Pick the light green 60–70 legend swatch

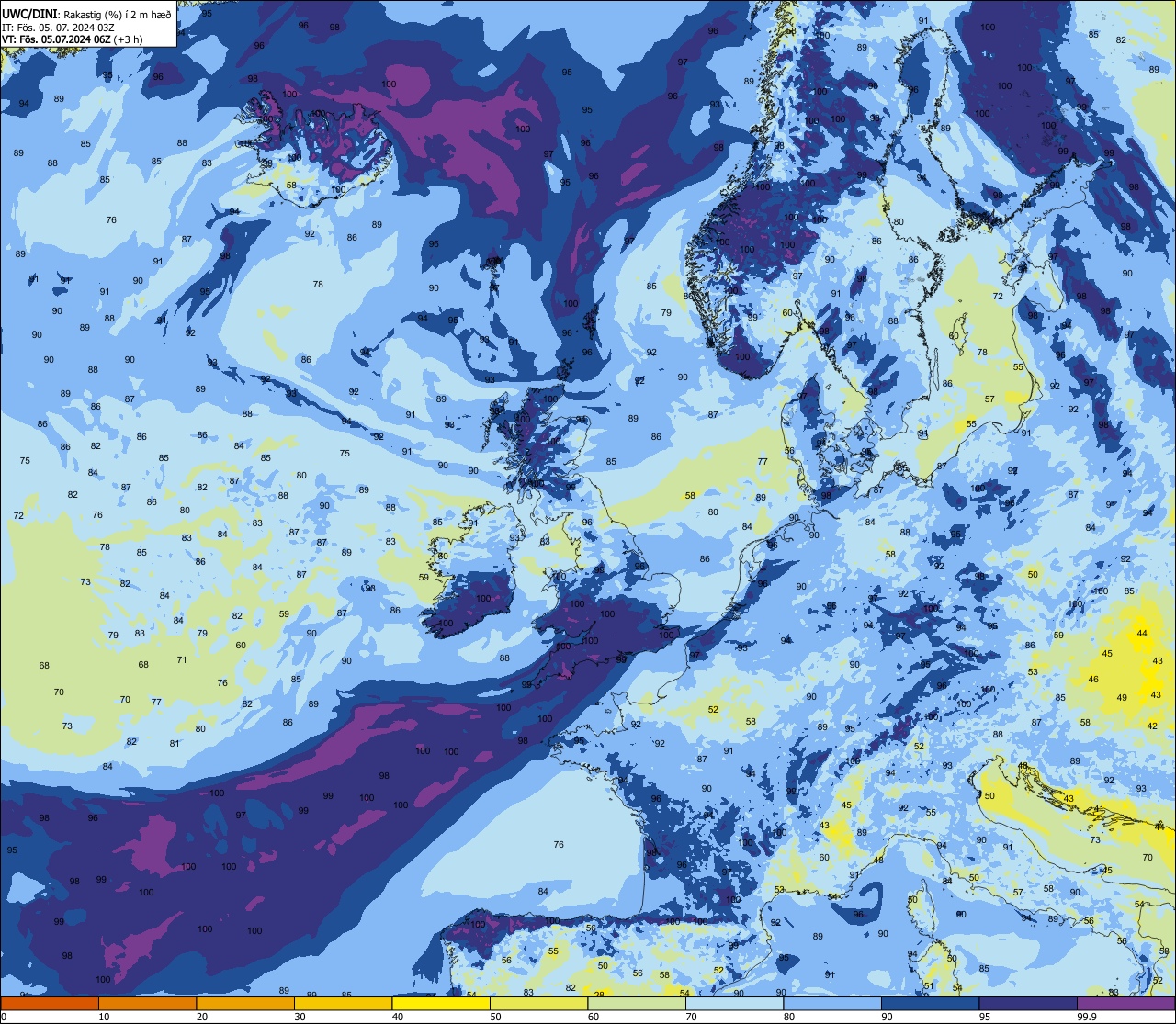coord(637,1004)
